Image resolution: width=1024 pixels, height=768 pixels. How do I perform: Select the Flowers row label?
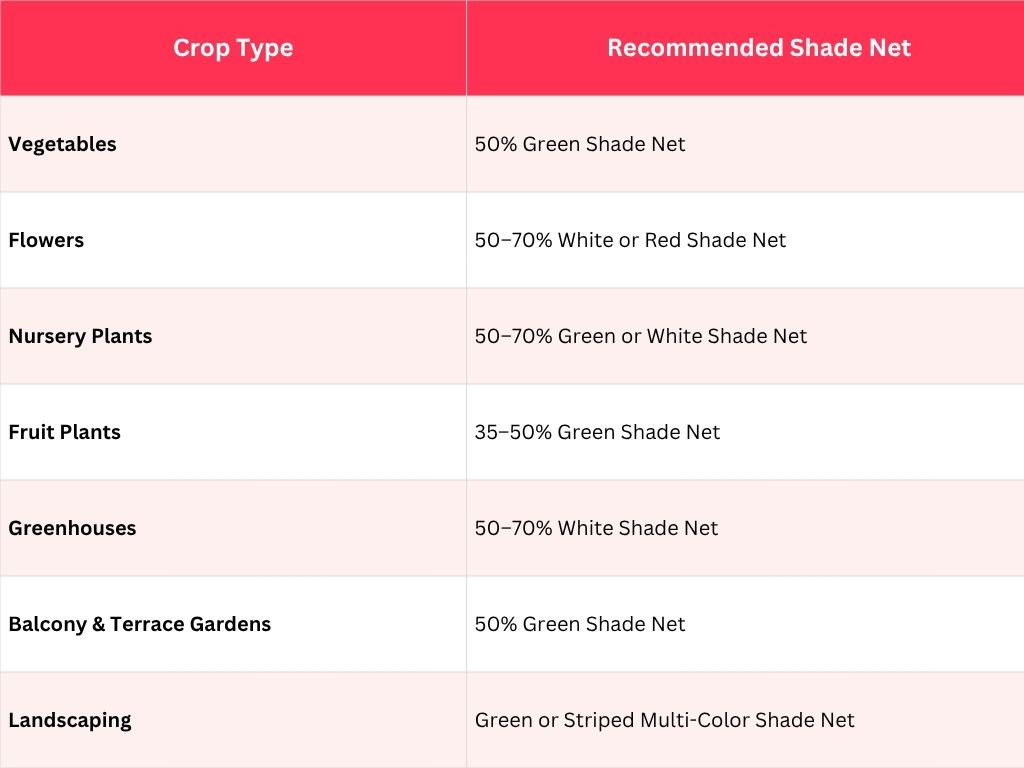coord(46,240)
